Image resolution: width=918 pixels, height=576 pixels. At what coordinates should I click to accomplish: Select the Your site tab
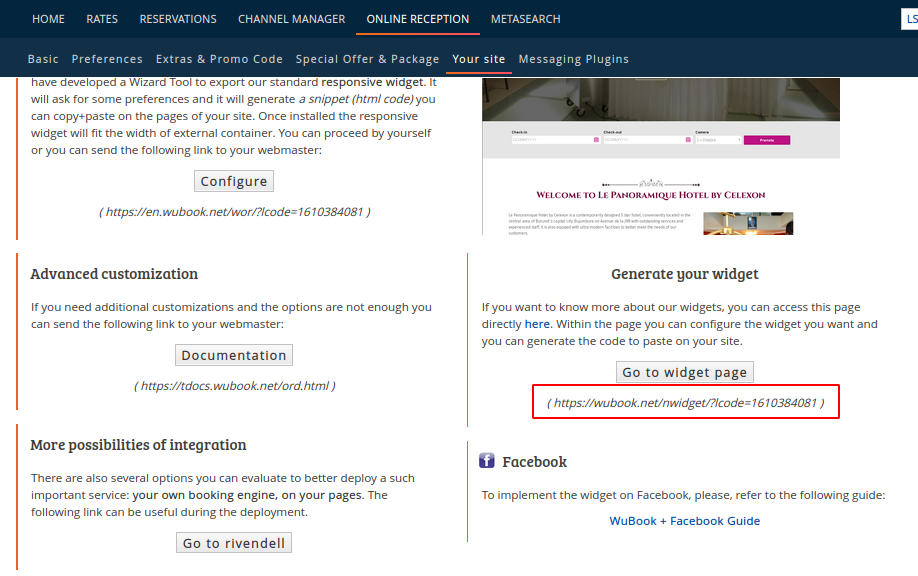point(479,59)
